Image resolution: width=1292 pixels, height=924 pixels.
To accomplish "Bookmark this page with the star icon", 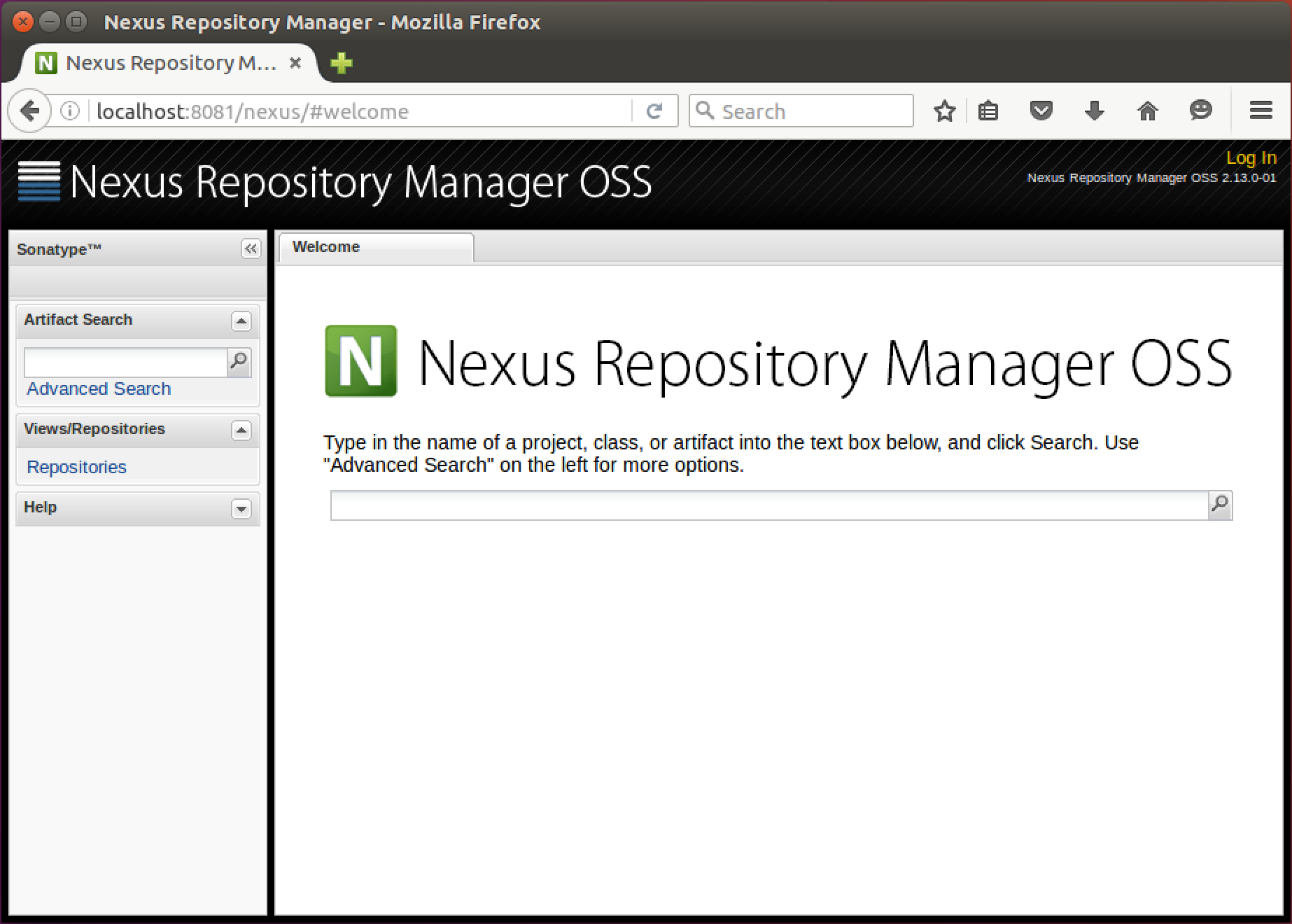I will point(944,111).
